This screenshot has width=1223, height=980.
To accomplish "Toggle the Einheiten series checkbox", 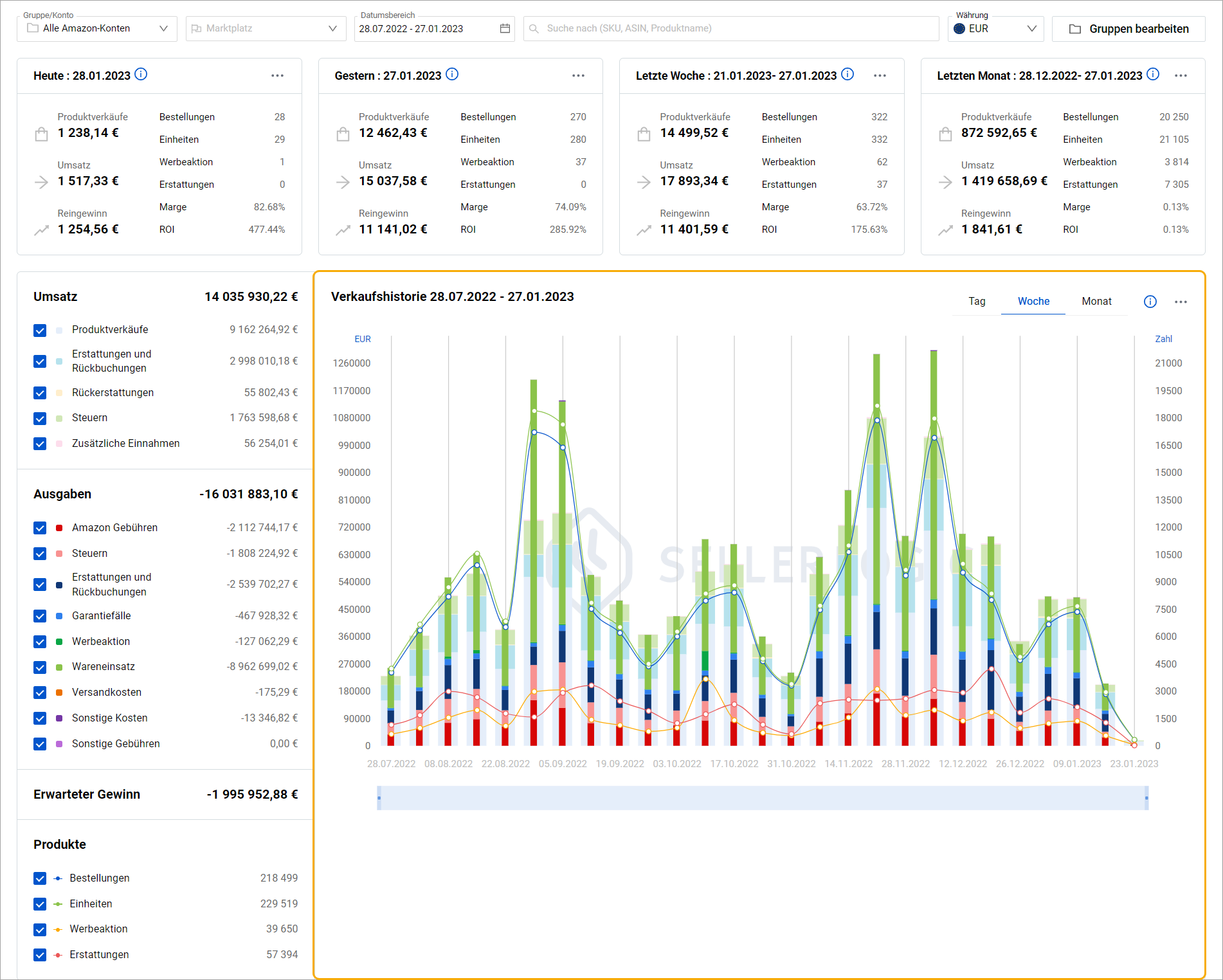I will coord(40,904).
